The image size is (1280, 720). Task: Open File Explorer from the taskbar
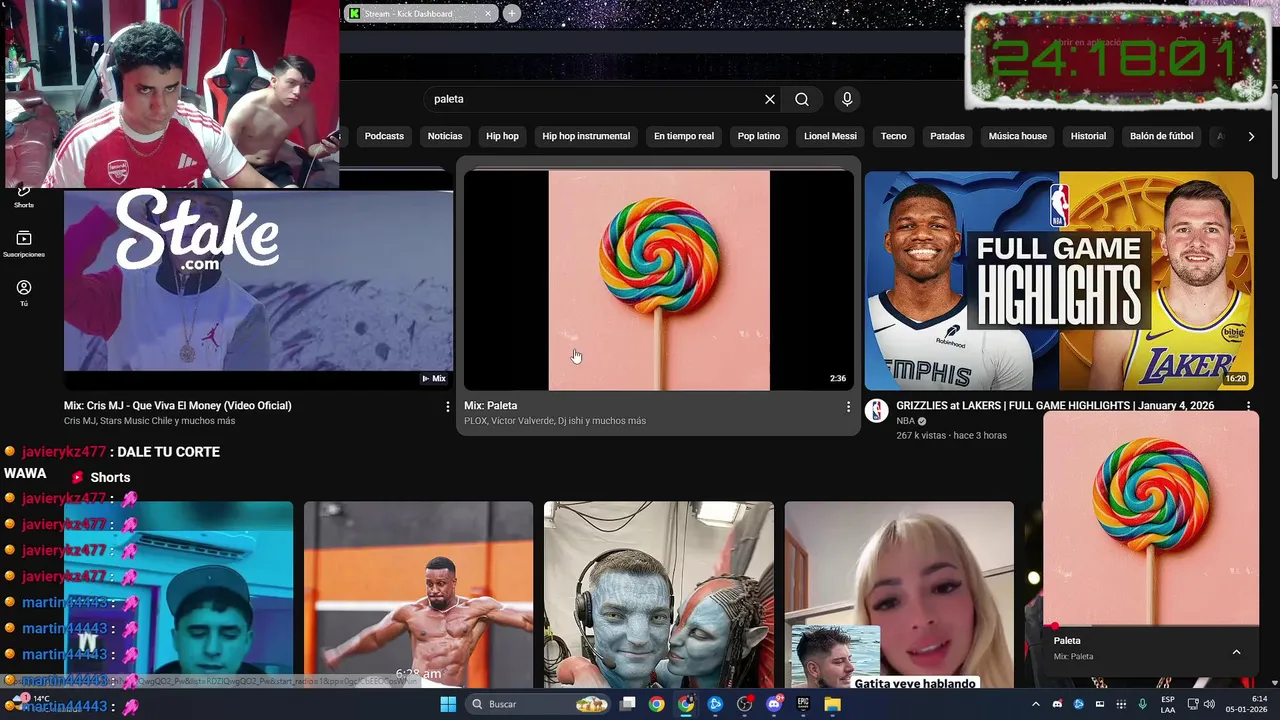coord(832,704)
